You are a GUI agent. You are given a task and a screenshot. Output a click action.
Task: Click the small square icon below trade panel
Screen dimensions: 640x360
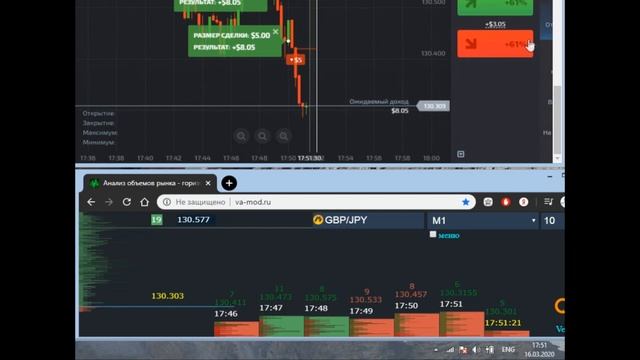pos(461,154)
